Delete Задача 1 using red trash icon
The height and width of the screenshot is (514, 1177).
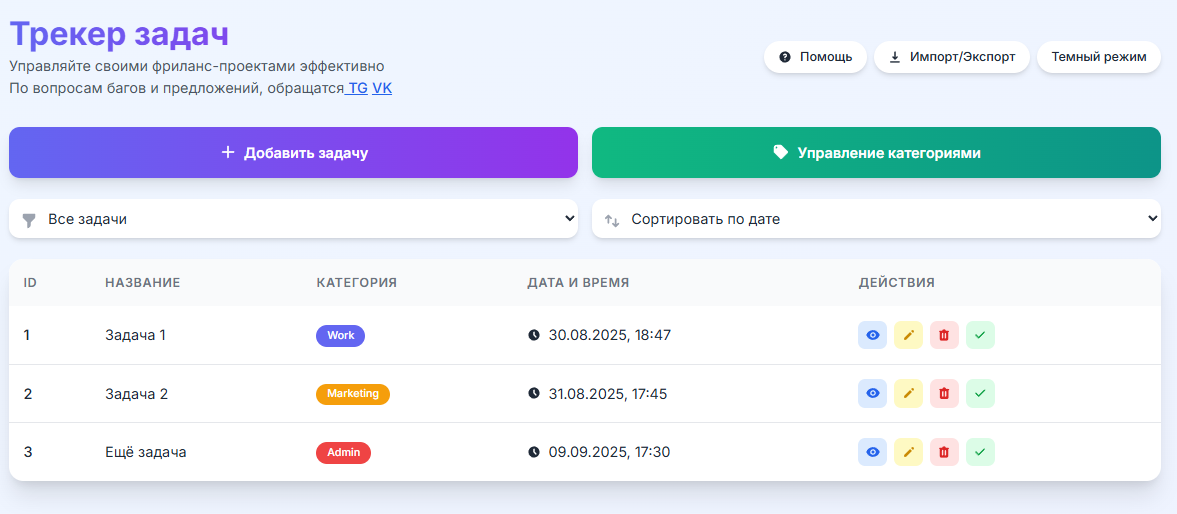[944, 335]
